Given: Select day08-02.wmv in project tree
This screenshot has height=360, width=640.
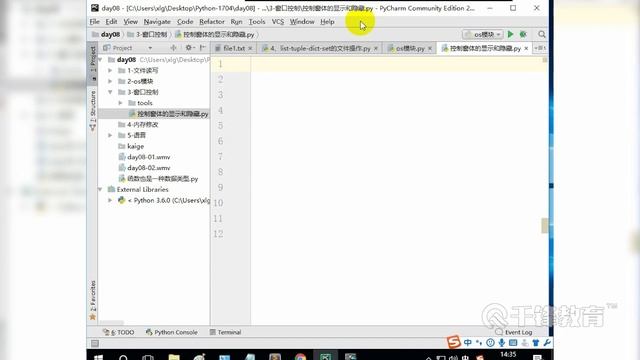Looking at the screenshot, I should [144, 168].
